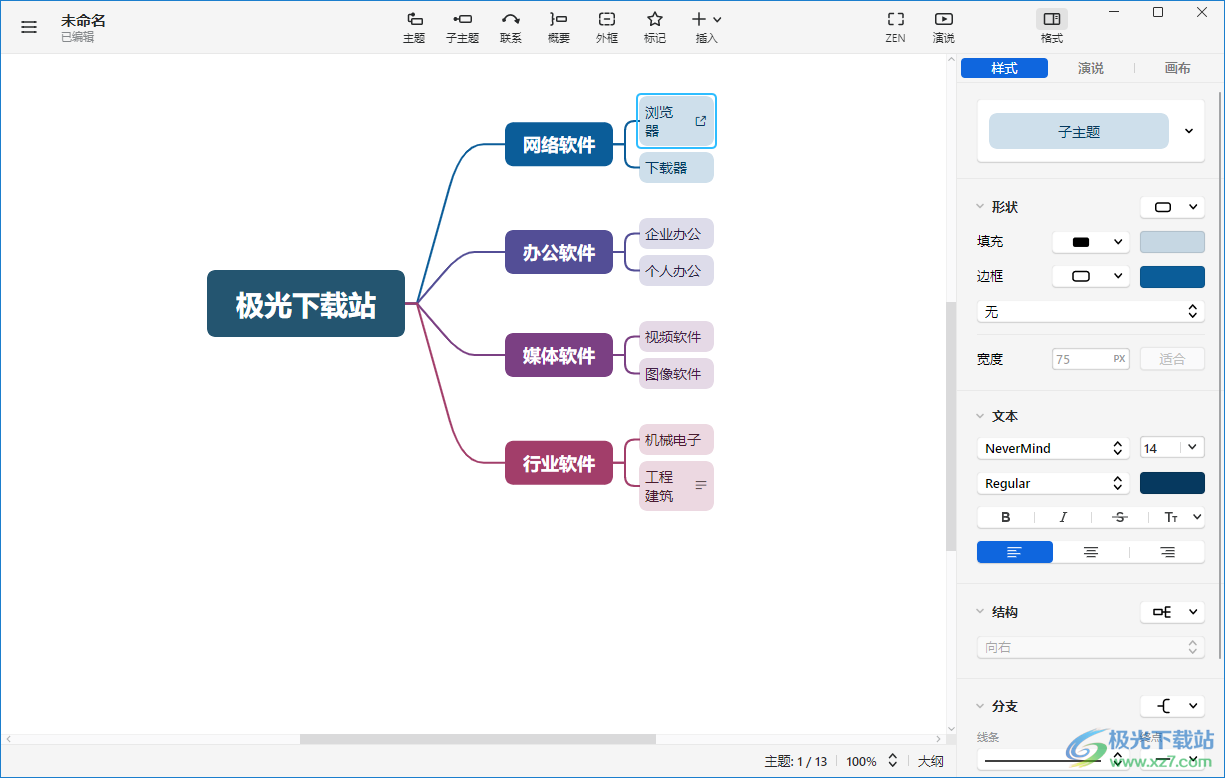The height and width of the screenshot is (778, 1225).
Task: Open note icon on 工程建筑 topic
Action: coord(701,485)
